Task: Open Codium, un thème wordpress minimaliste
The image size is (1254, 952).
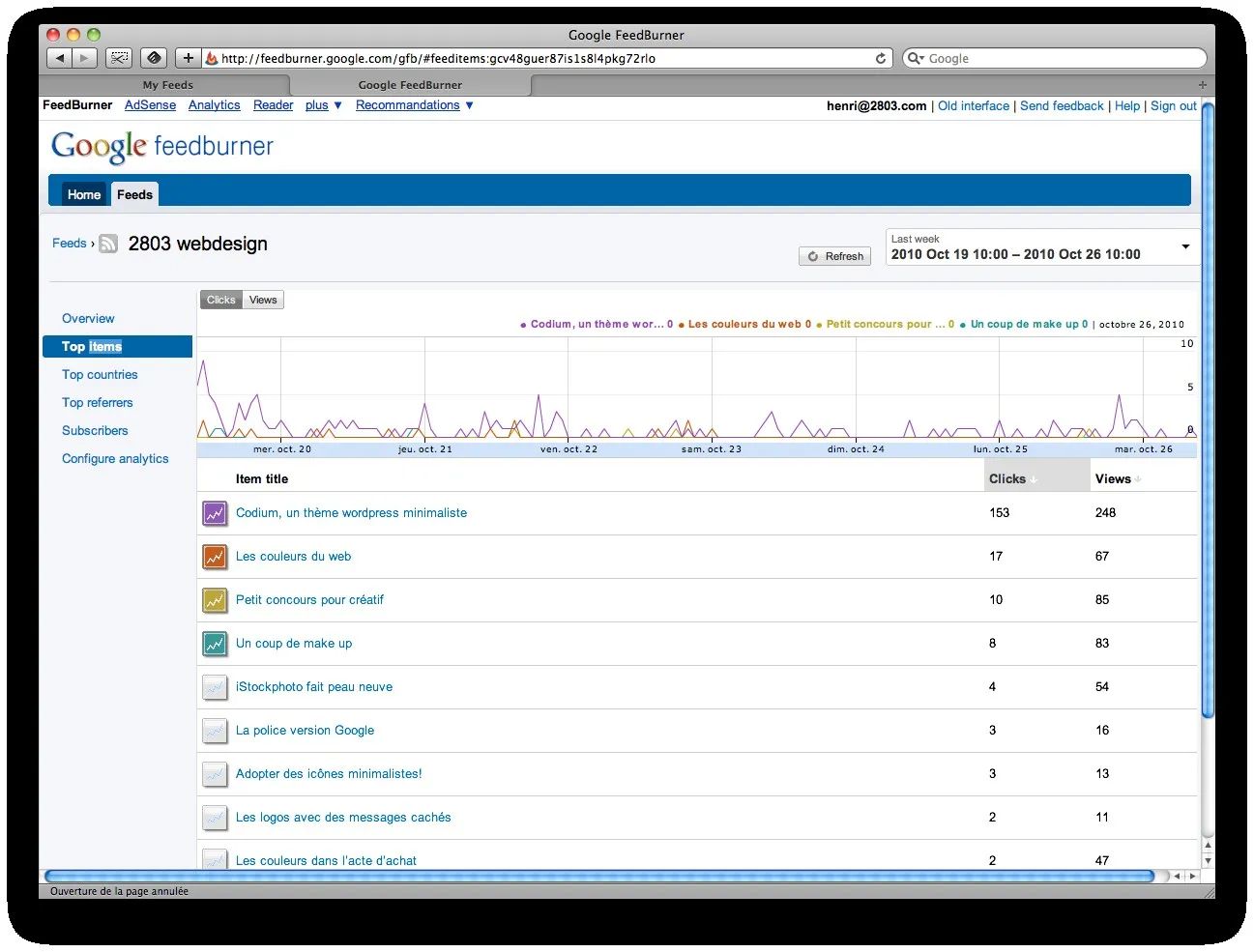Action: (351, 513)
